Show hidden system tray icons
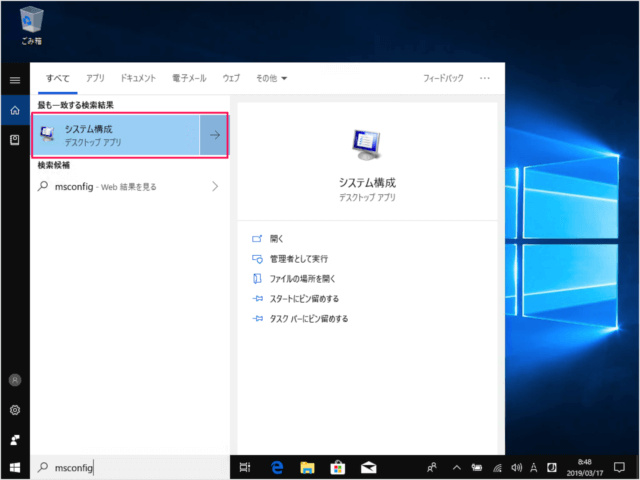Viewport: 640px width, 480px height. (x=456, y=467)
